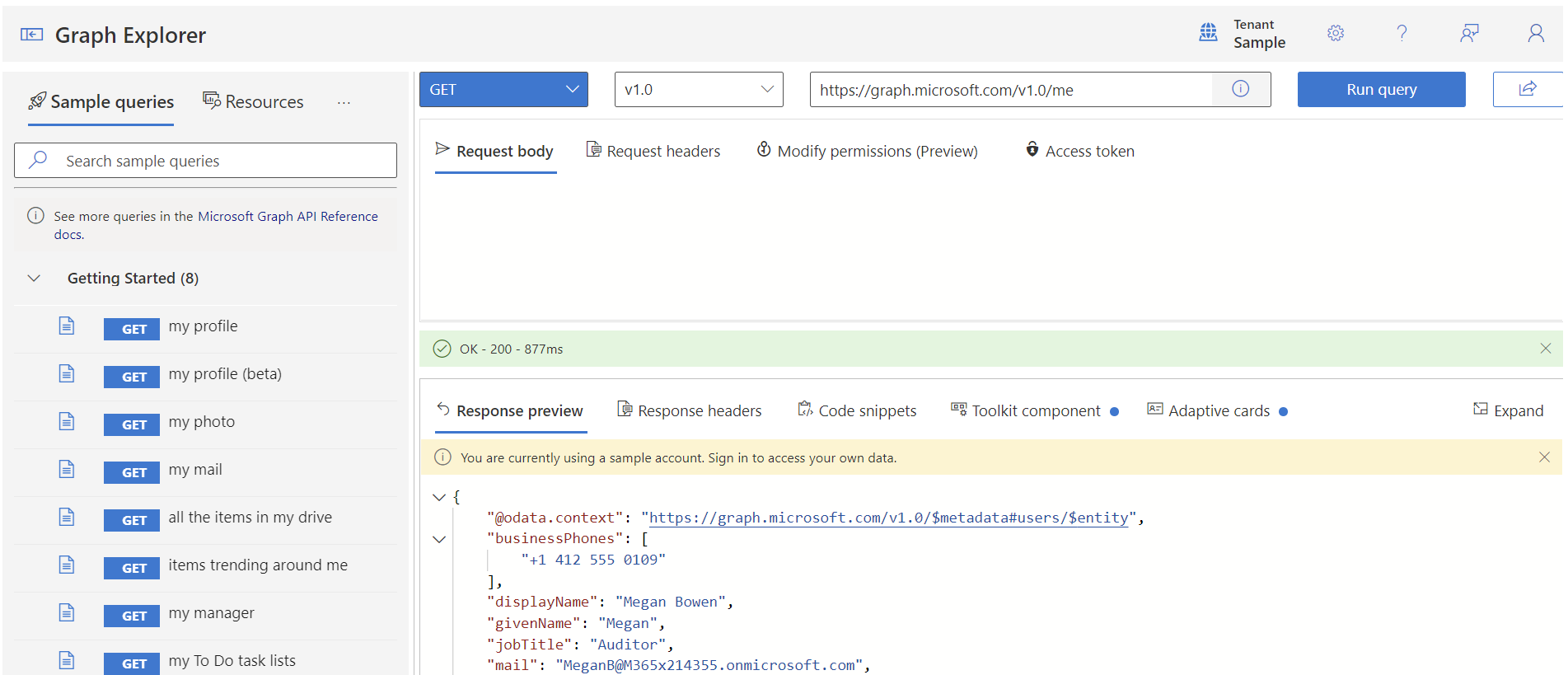Image resolution: width=1568 pixels, height=675 pixels.
Task: Click the Expand response icon
Action: (1481, 410)
